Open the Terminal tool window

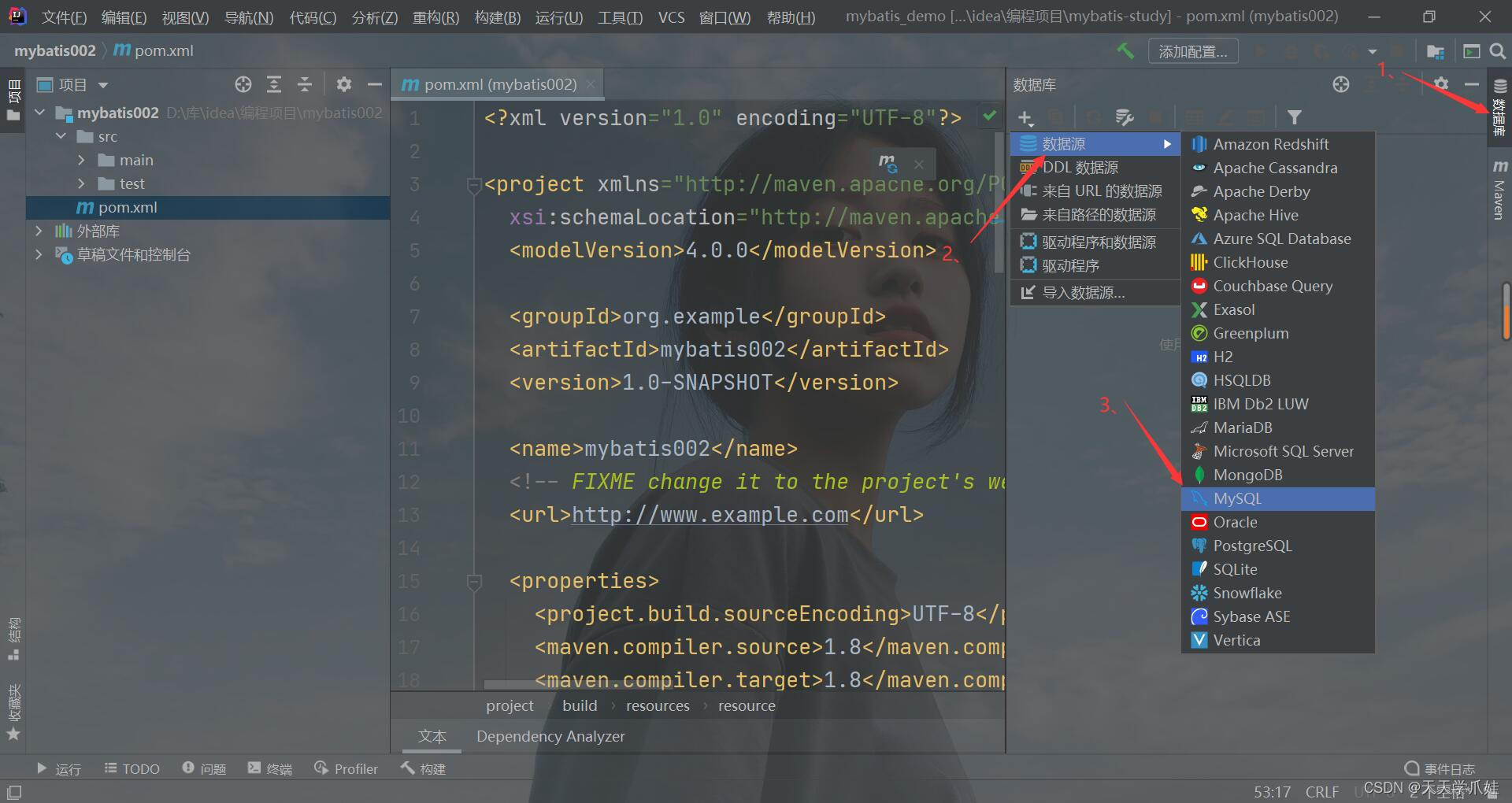[269, 768]
